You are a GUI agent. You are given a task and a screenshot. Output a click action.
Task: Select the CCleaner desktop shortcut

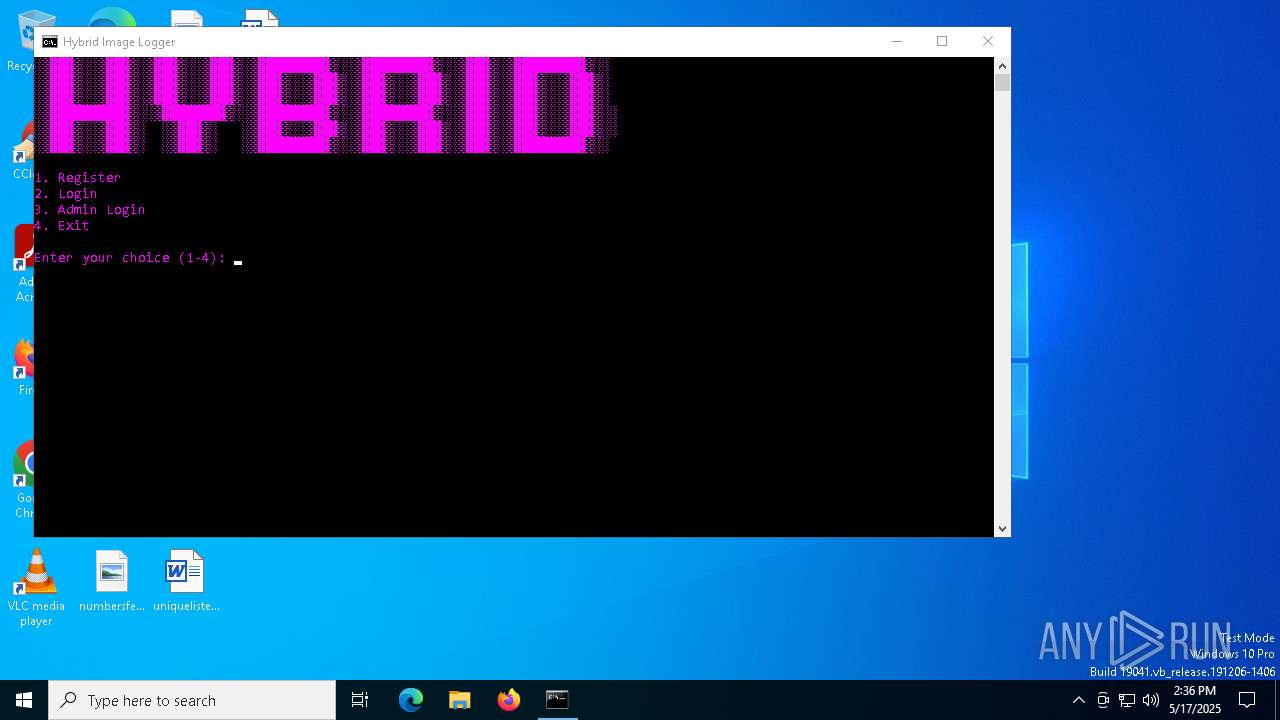coord(24,151)
